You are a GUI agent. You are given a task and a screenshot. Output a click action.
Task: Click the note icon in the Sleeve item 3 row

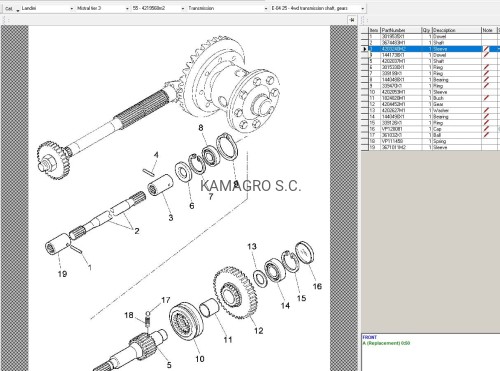(x=486, y=49)
